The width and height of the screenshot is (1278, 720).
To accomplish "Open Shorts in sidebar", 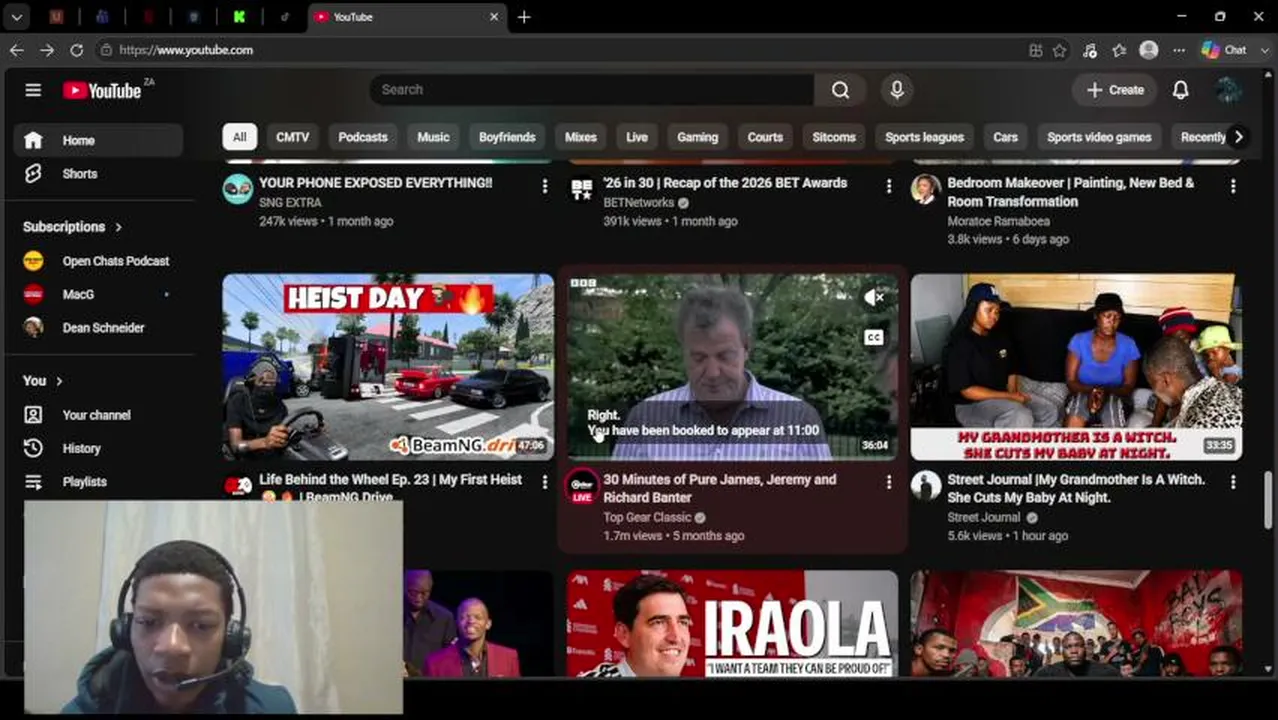I will click(98, 174).
